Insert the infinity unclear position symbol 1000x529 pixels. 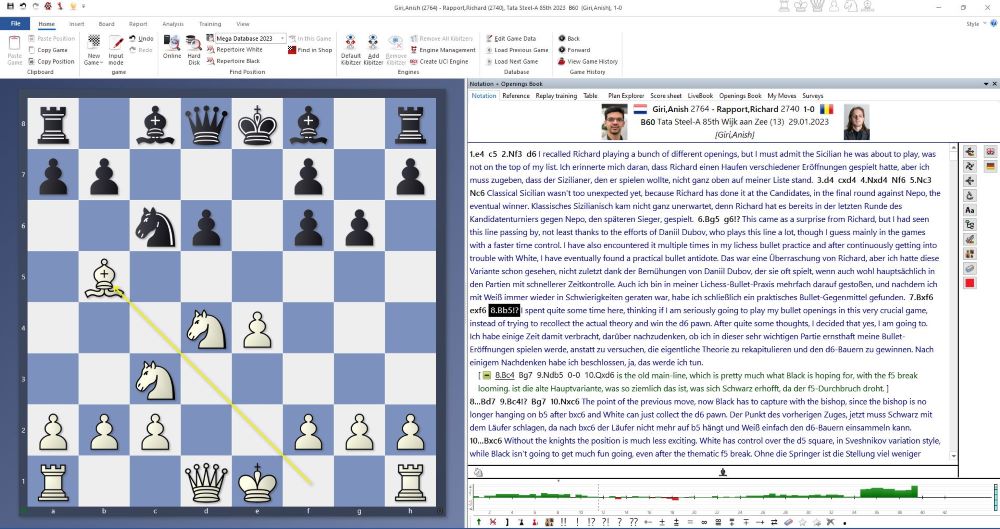(704, 522)
